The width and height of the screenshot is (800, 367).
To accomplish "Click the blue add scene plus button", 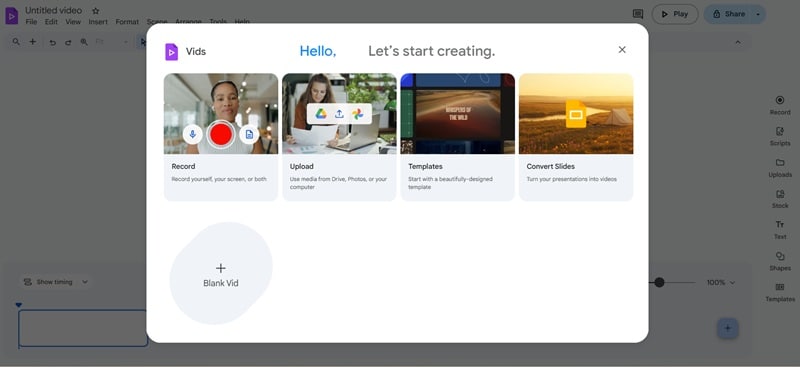I will click(x=728, y=328).
